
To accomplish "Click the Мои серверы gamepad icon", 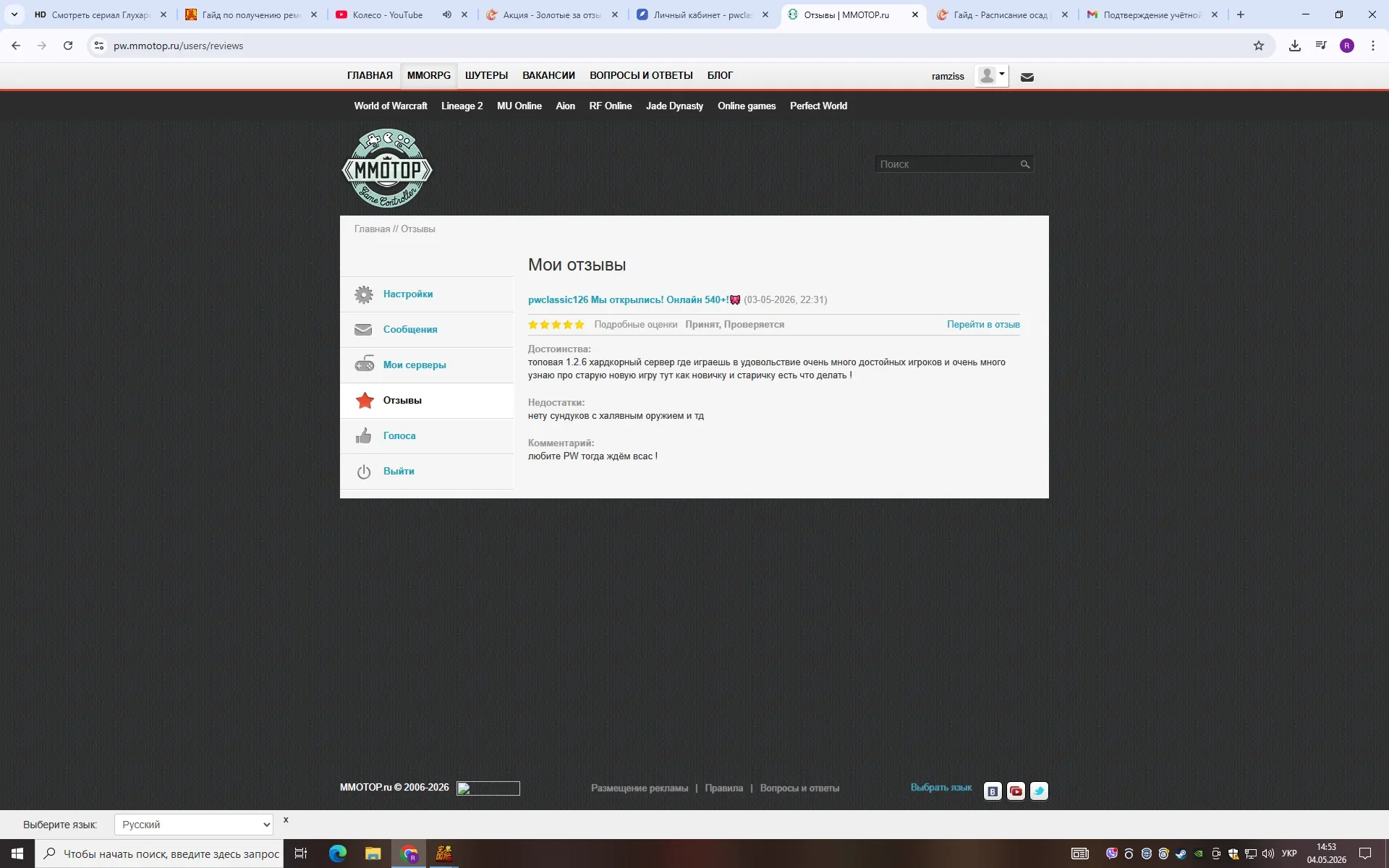I will [364, 364].
